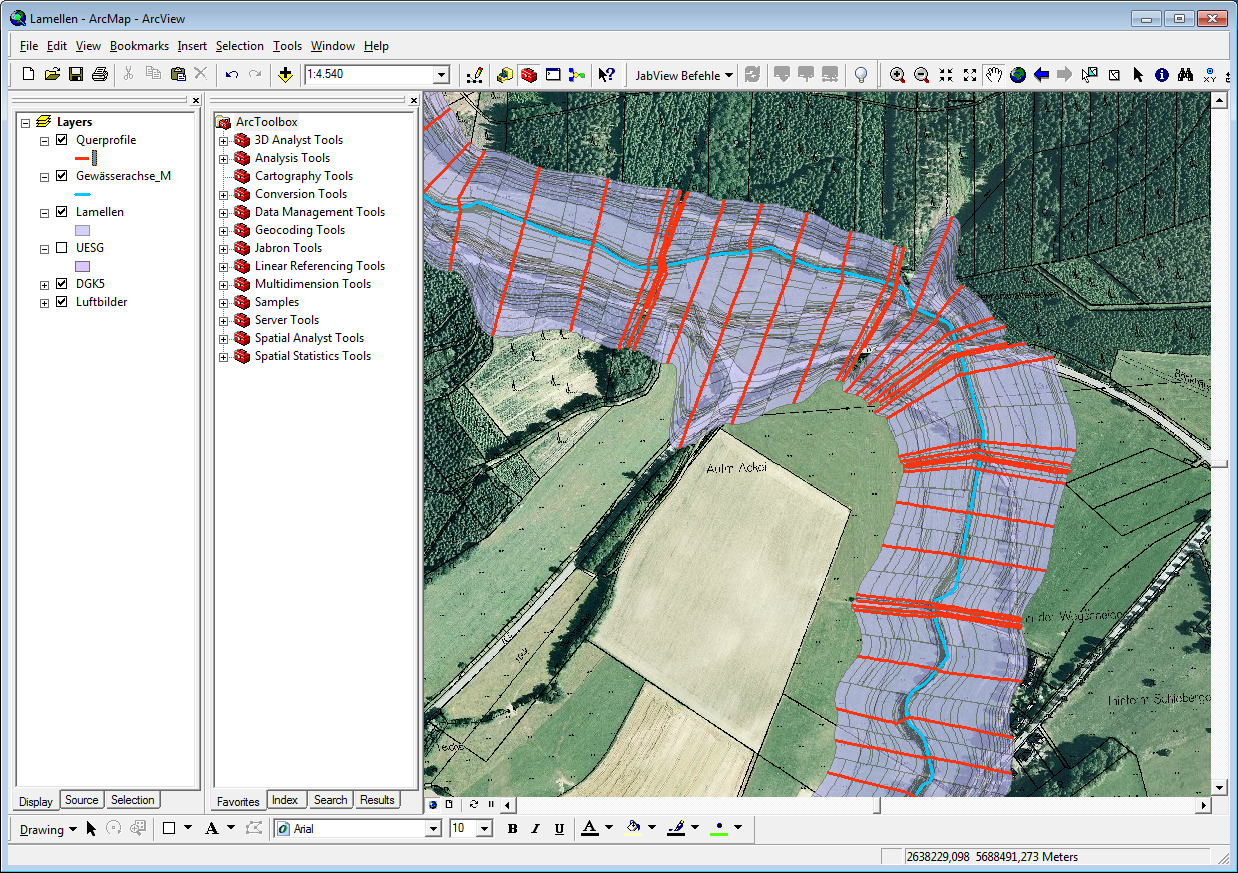
Task: Open the Editor toolbar pencil icon
Action: click(474, 75)
